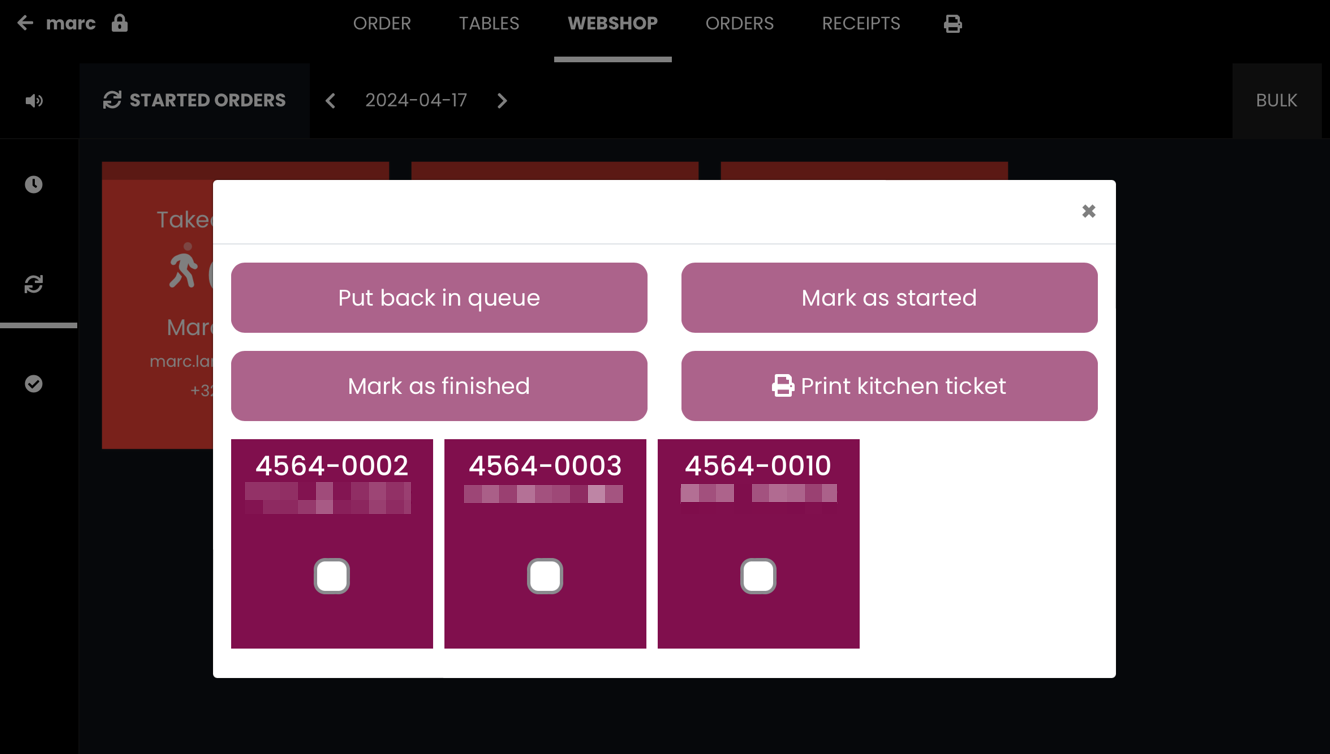
Task: Switch to the ORDERS tab
Action: click(739, 24)
